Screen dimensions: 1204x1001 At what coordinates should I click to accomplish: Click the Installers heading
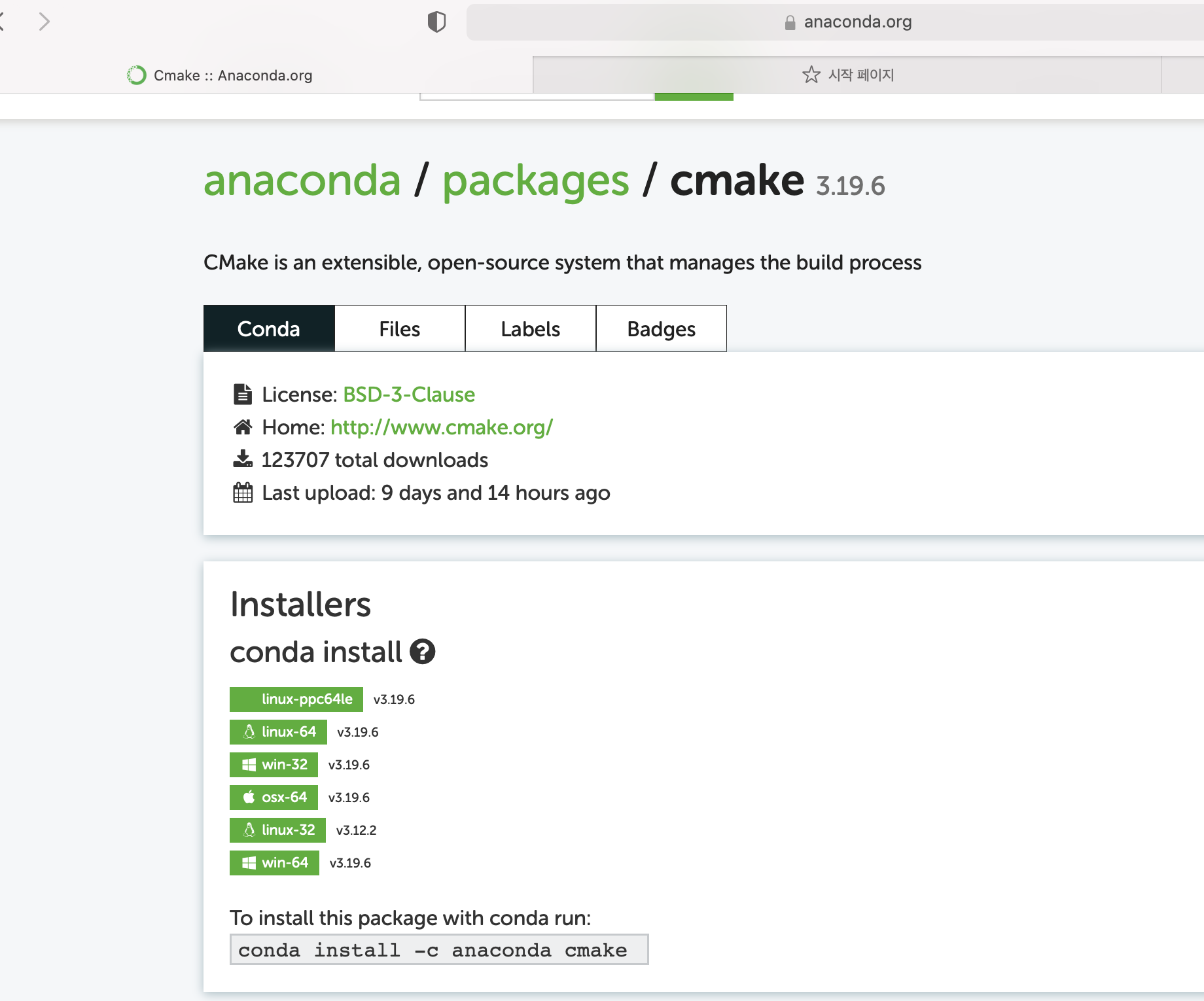tap(300, 604)
